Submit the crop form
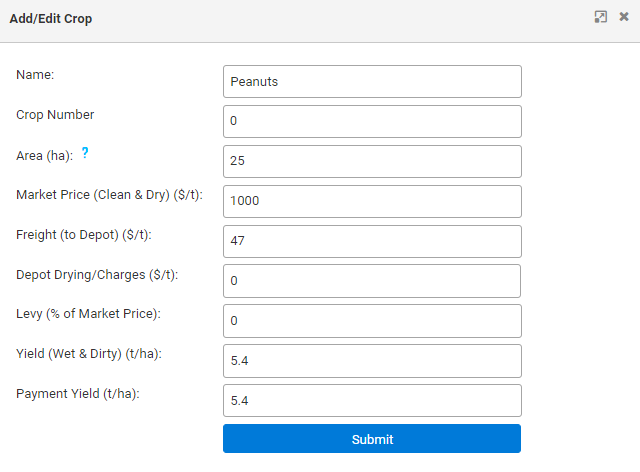The image size is (640, 472). (x=372, y=439)
